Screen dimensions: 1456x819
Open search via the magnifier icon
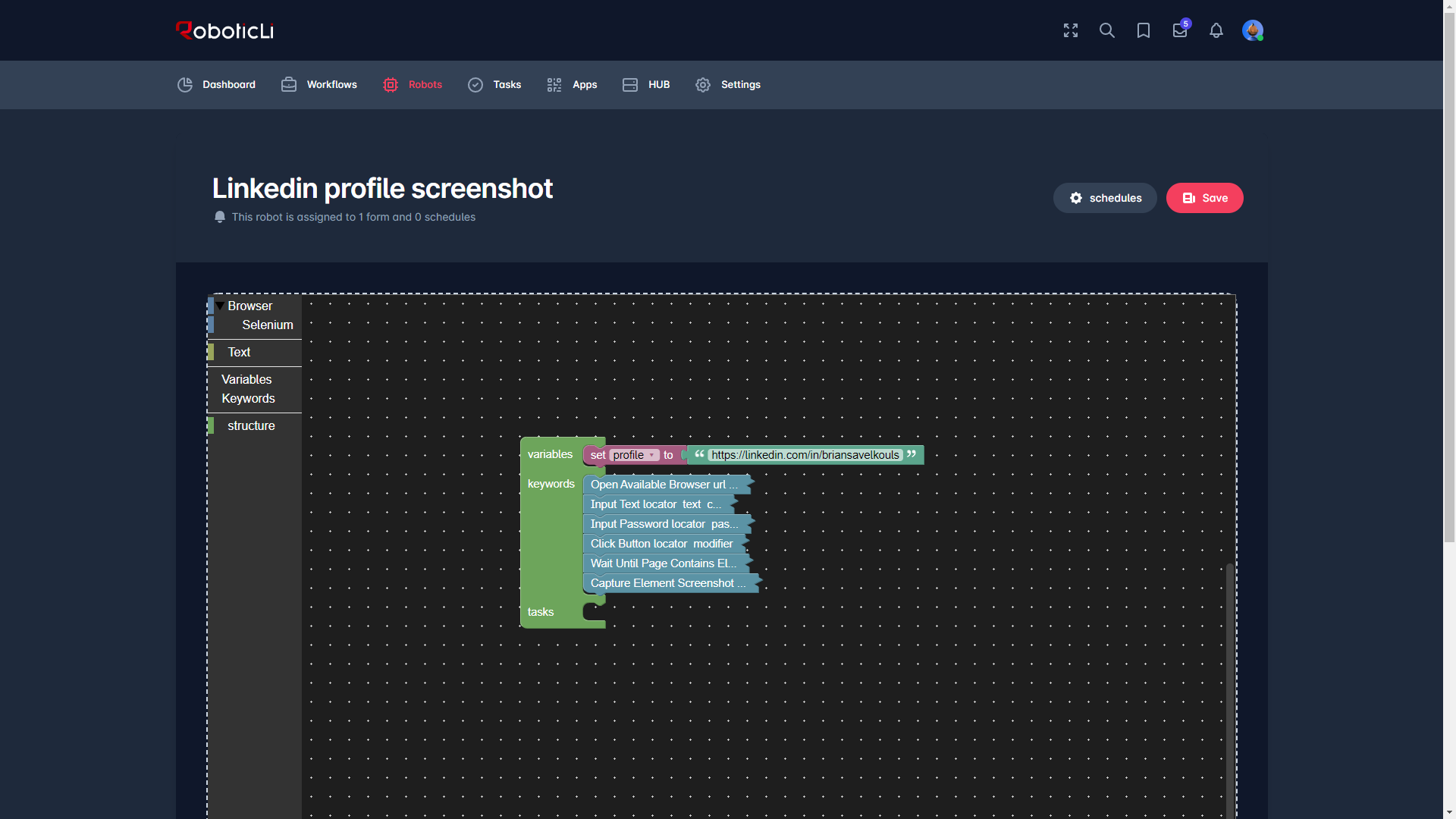point(1107,30)
